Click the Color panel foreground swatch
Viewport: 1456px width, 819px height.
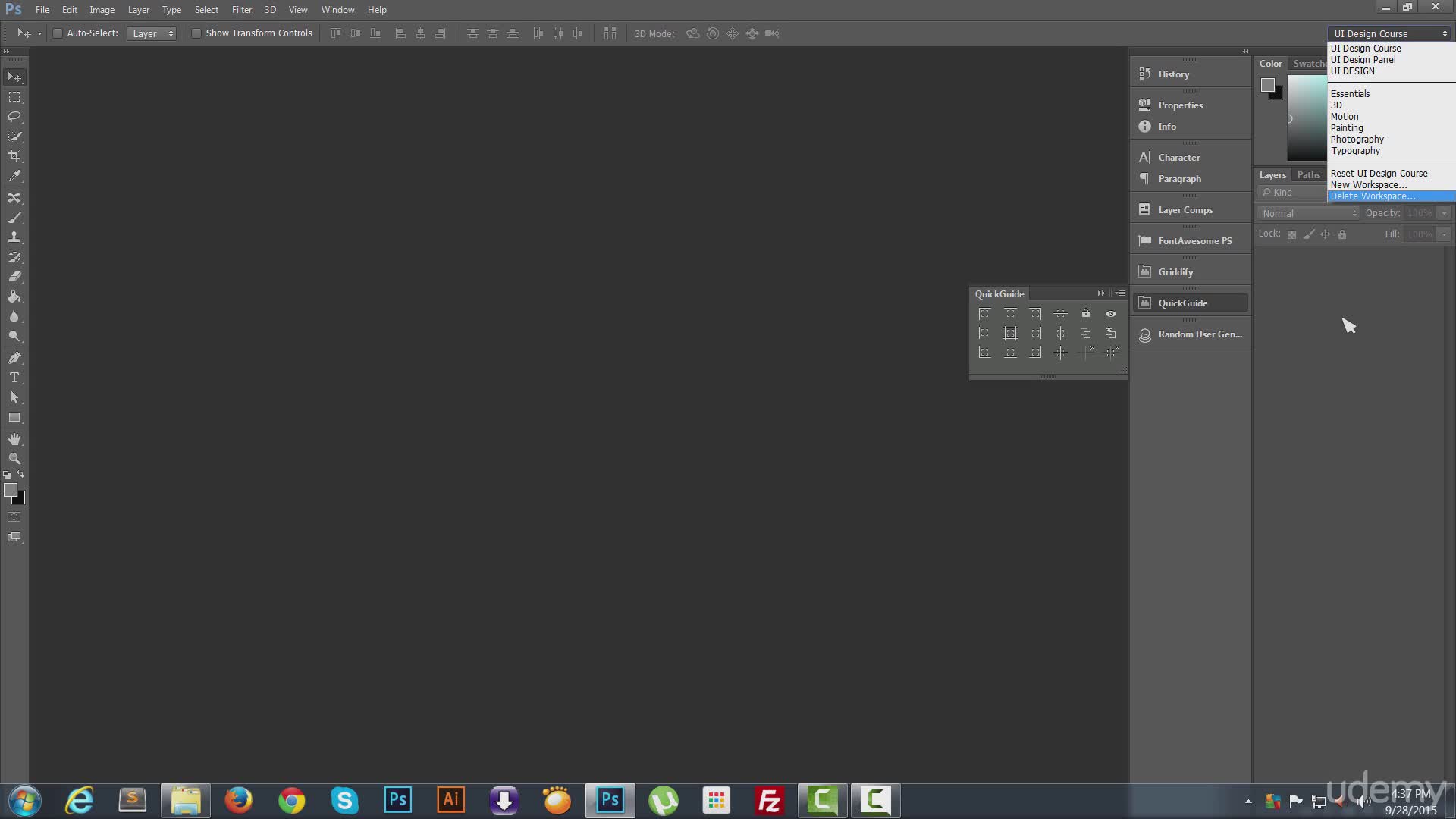click(1267, 85)
